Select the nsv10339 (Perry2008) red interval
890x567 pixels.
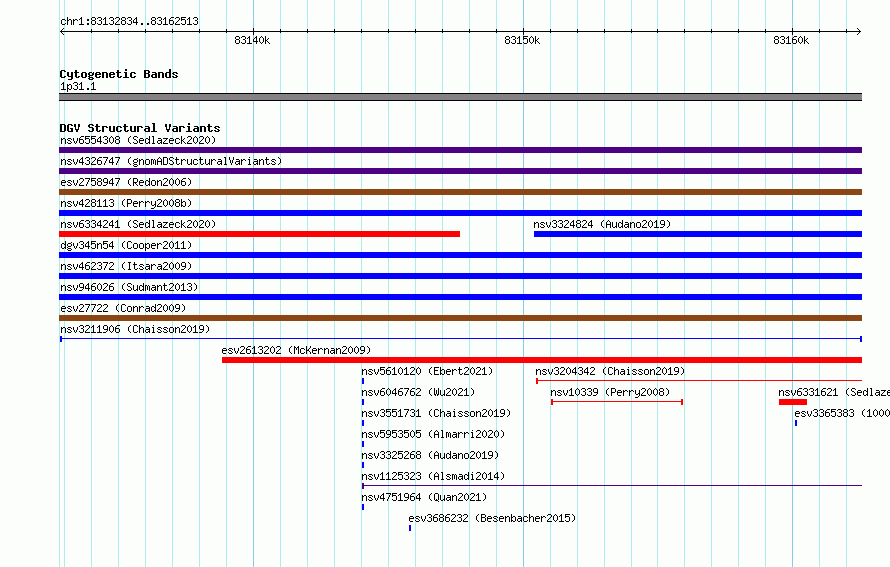click(x=616, y=402)
